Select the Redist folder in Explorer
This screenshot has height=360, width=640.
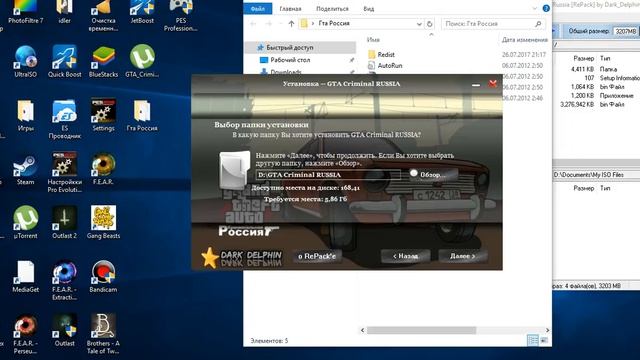coord(386,54)
